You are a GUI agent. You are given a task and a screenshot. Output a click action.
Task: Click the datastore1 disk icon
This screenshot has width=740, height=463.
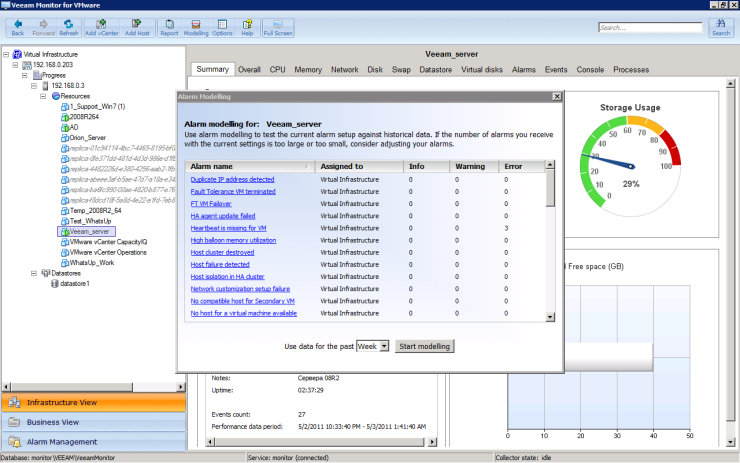pyautogui.click(x=55, y=283)
